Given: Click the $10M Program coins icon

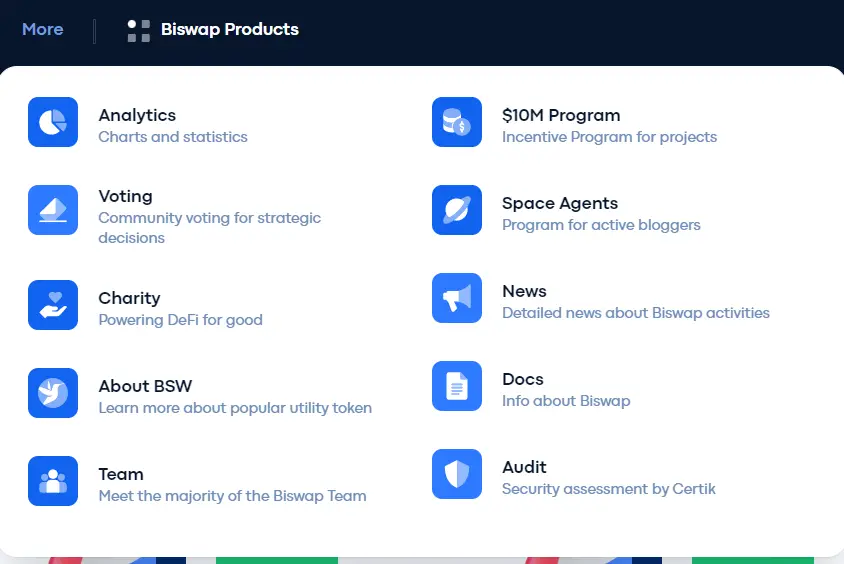Looking at the screenshot, I should (x=457, y=122).
